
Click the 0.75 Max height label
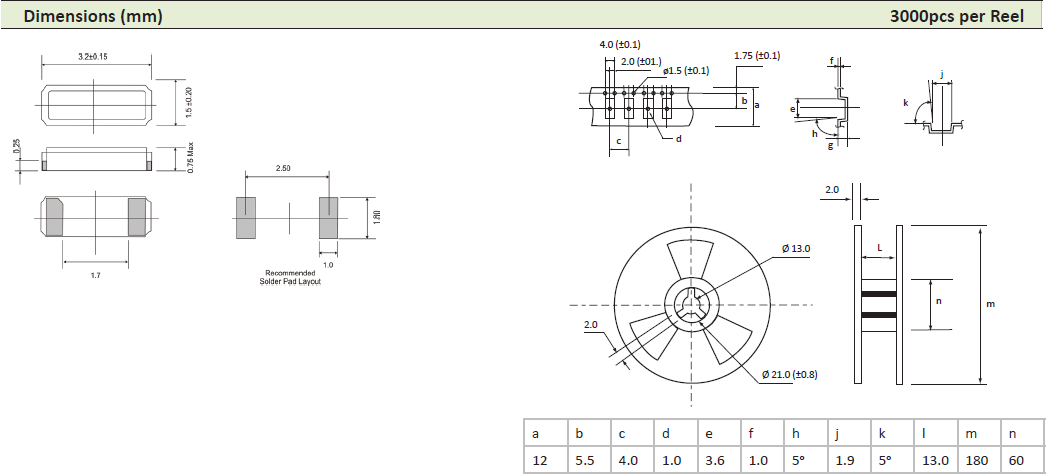pyautogui.click(x=190, y=160)
